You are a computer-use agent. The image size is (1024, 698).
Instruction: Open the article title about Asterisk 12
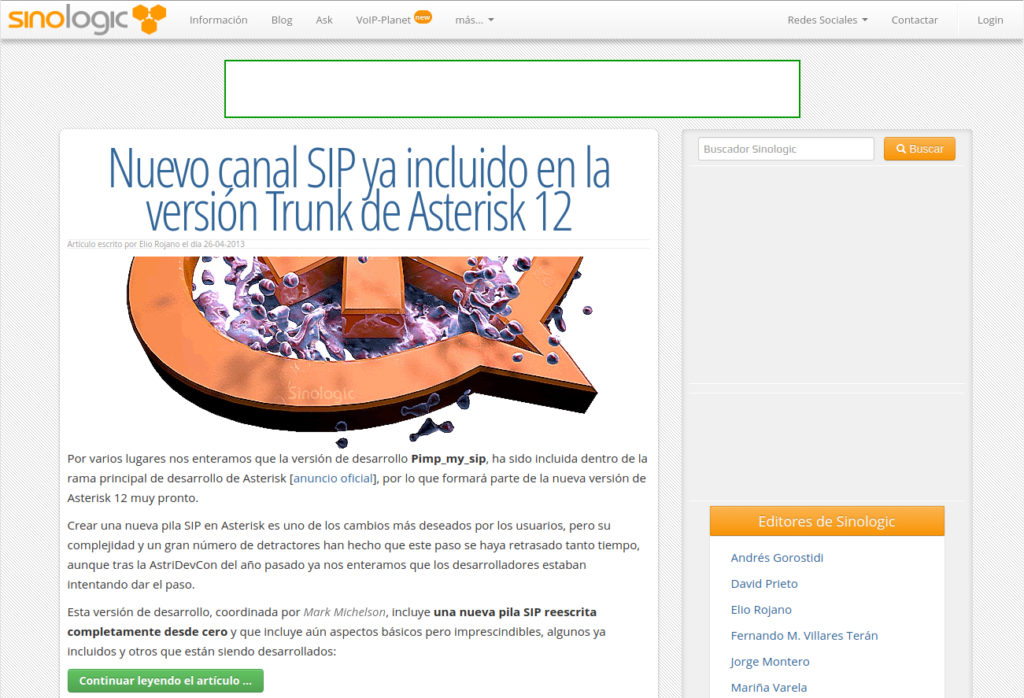pos(359,189)
